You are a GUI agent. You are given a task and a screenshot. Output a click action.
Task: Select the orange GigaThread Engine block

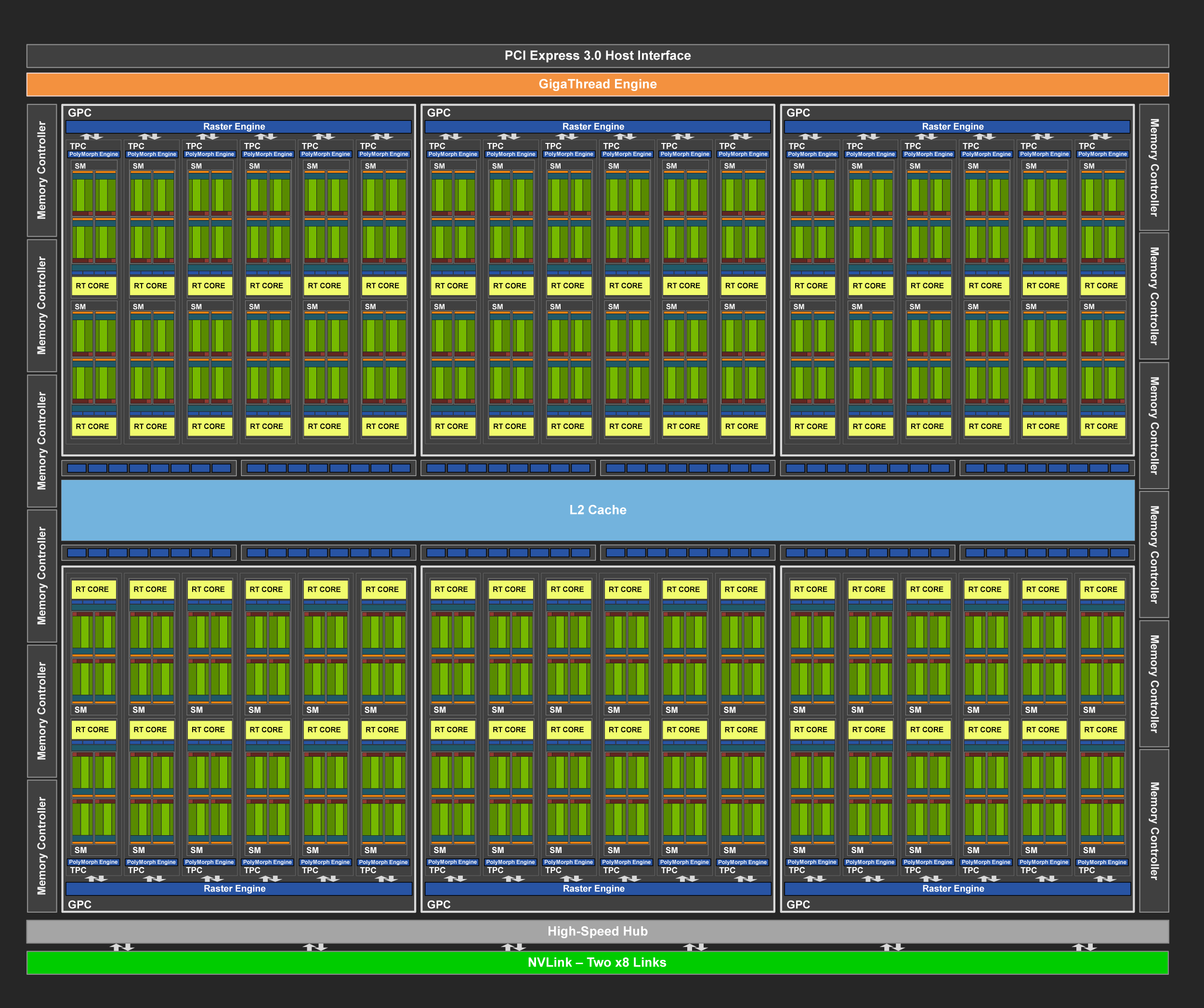click(x=597, y=84)
